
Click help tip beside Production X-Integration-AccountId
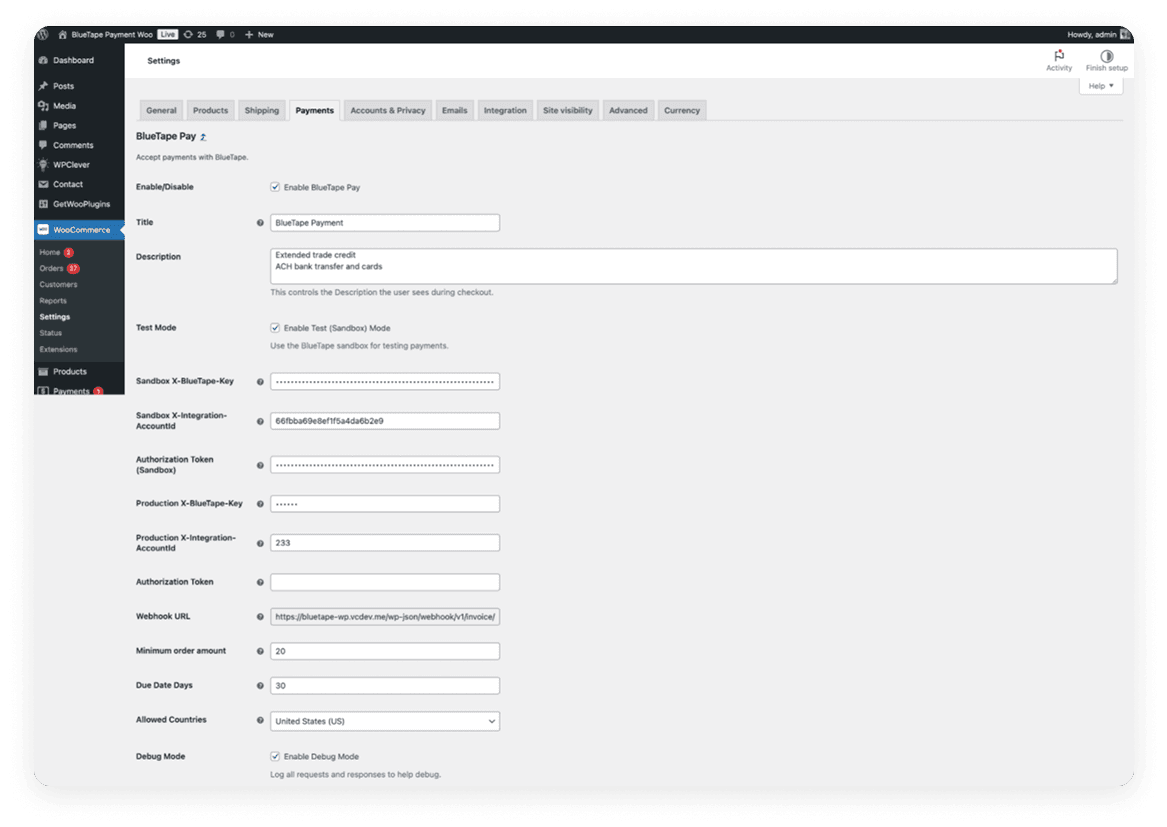[260, 543]
